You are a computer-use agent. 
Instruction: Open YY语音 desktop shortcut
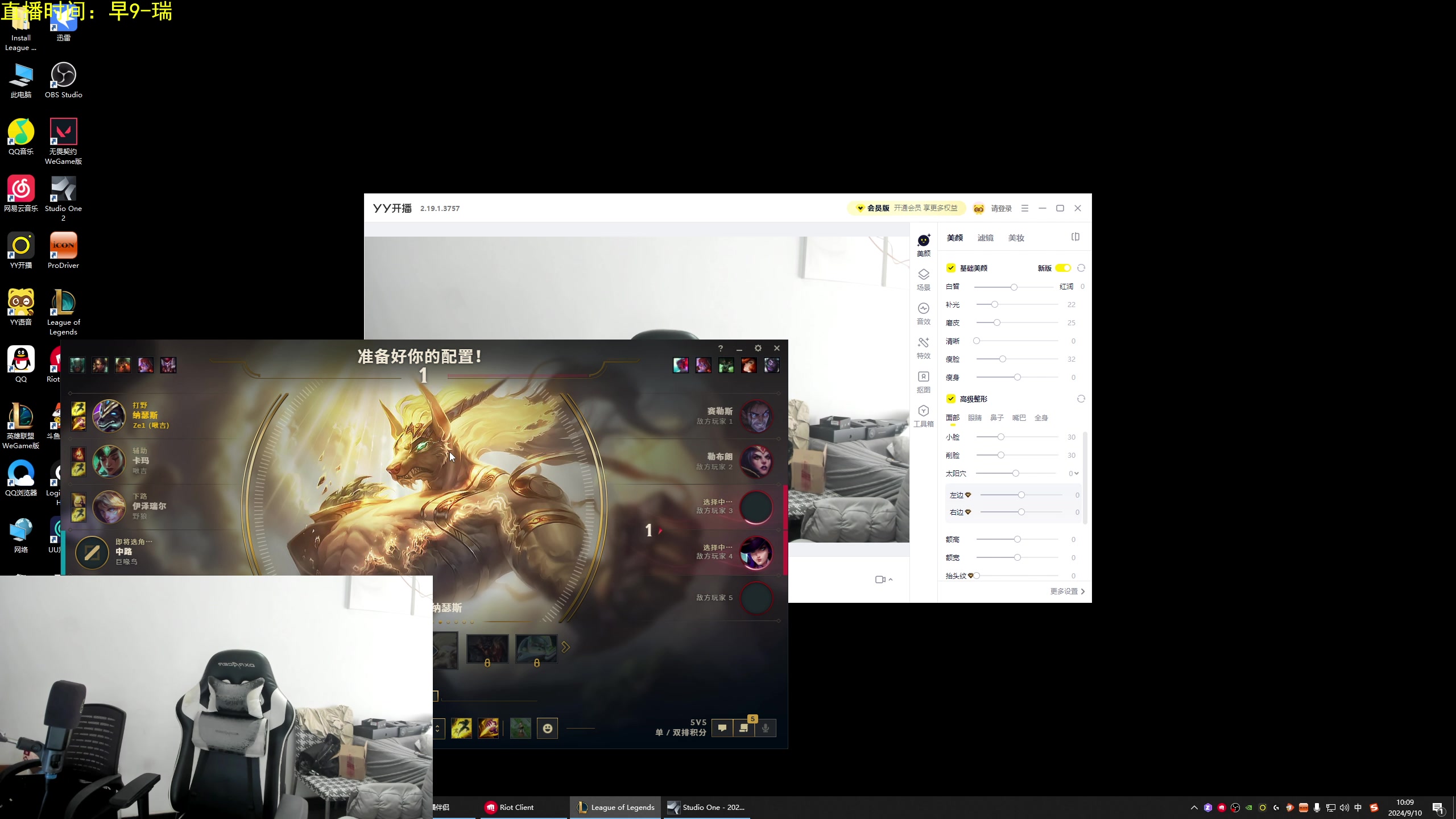point(21,308)
